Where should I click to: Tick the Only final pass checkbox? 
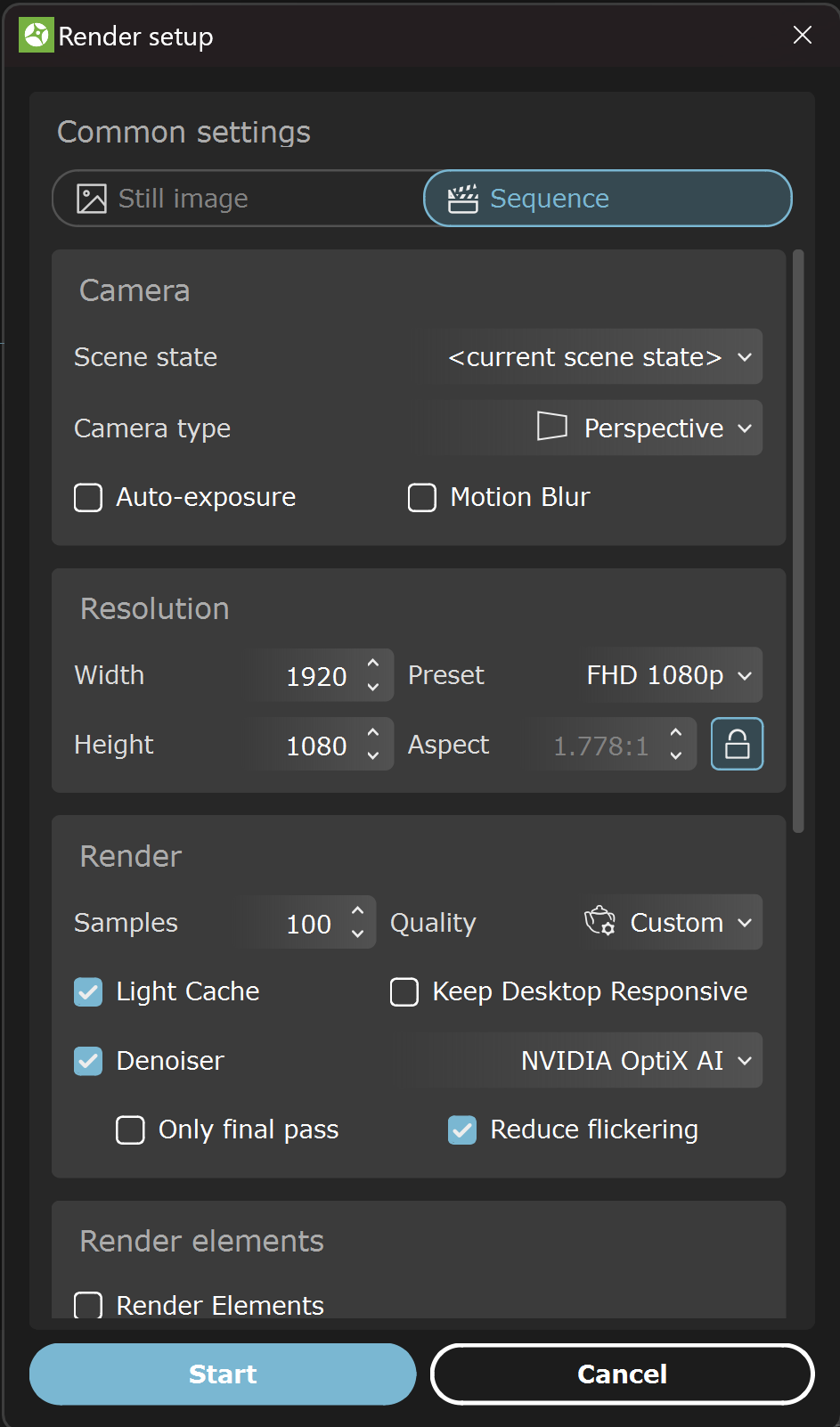[131, 1129]
